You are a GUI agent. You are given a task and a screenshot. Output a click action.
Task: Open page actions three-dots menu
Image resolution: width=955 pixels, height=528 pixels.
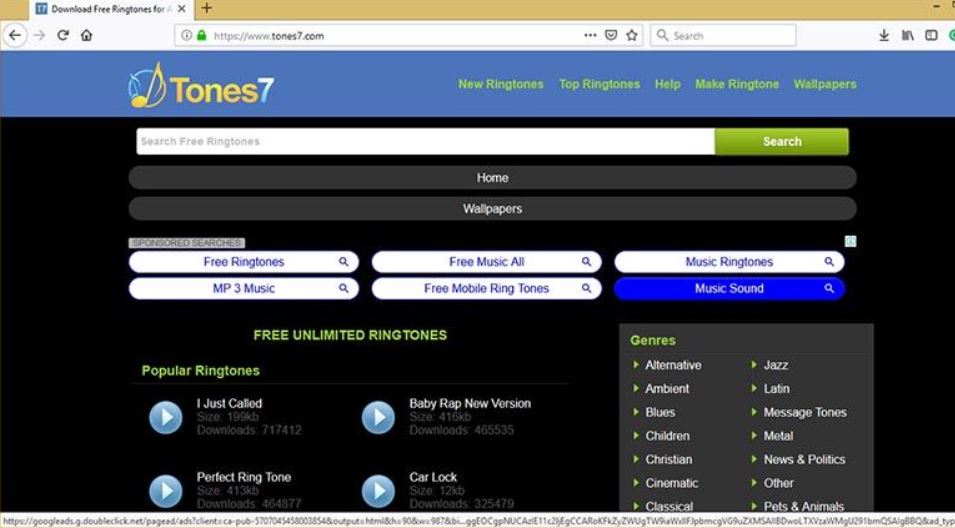[590, 35]
